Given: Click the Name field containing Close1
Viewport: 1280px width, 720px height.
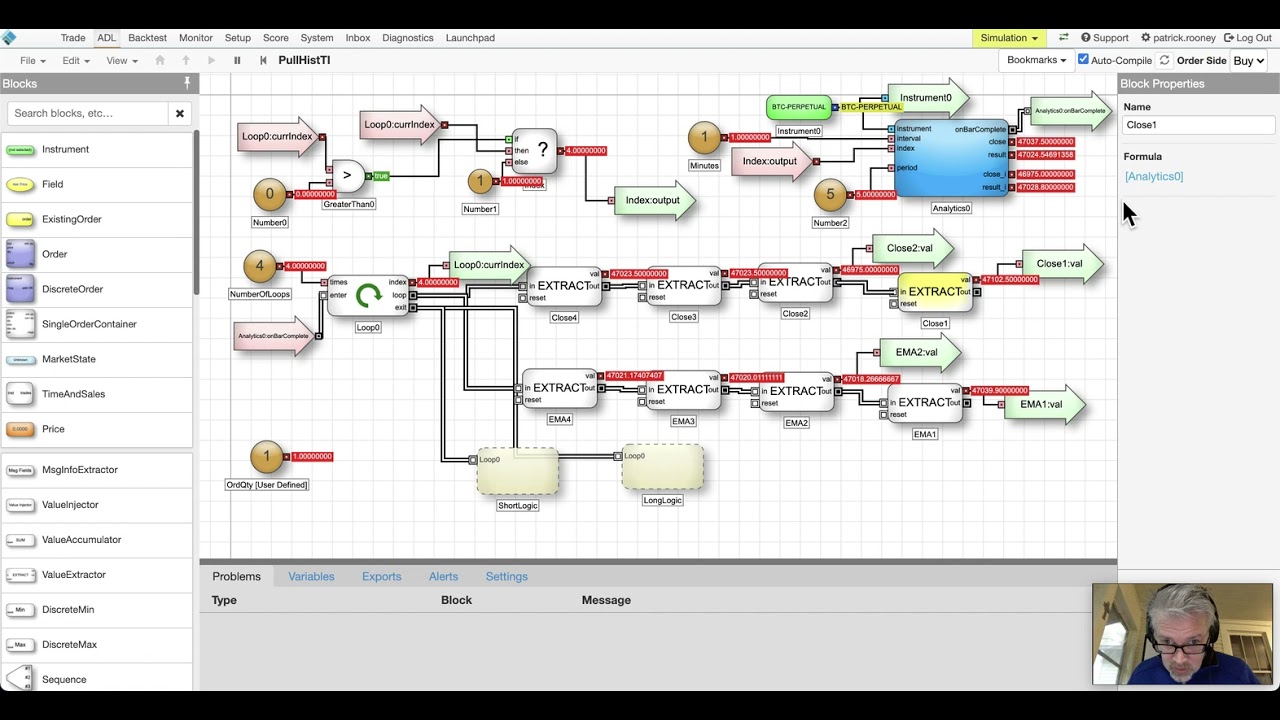Looking at the screenshot, I should point(1198,125).
